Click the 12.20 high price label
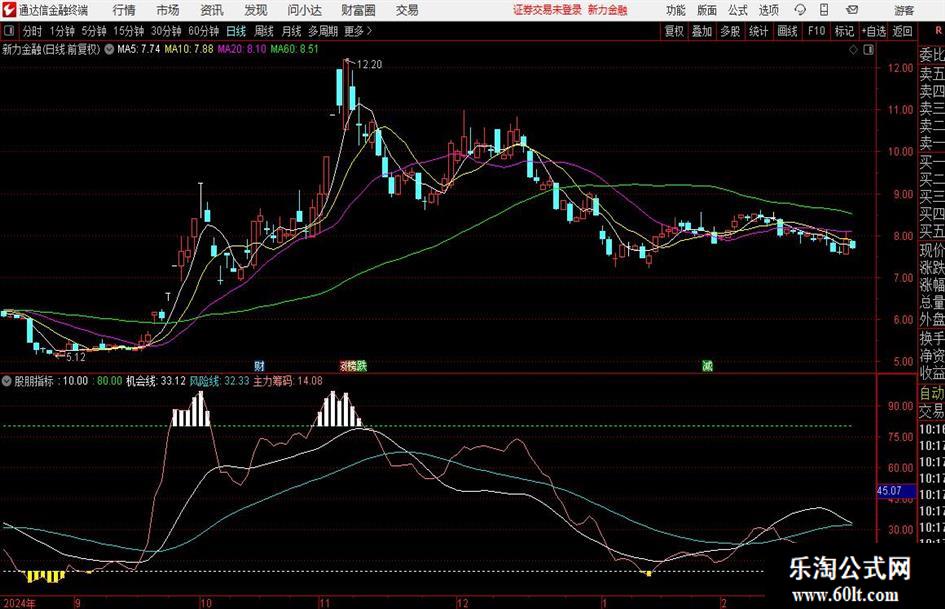The width and height of the screenshot is (945, 609). click(369, 64)
